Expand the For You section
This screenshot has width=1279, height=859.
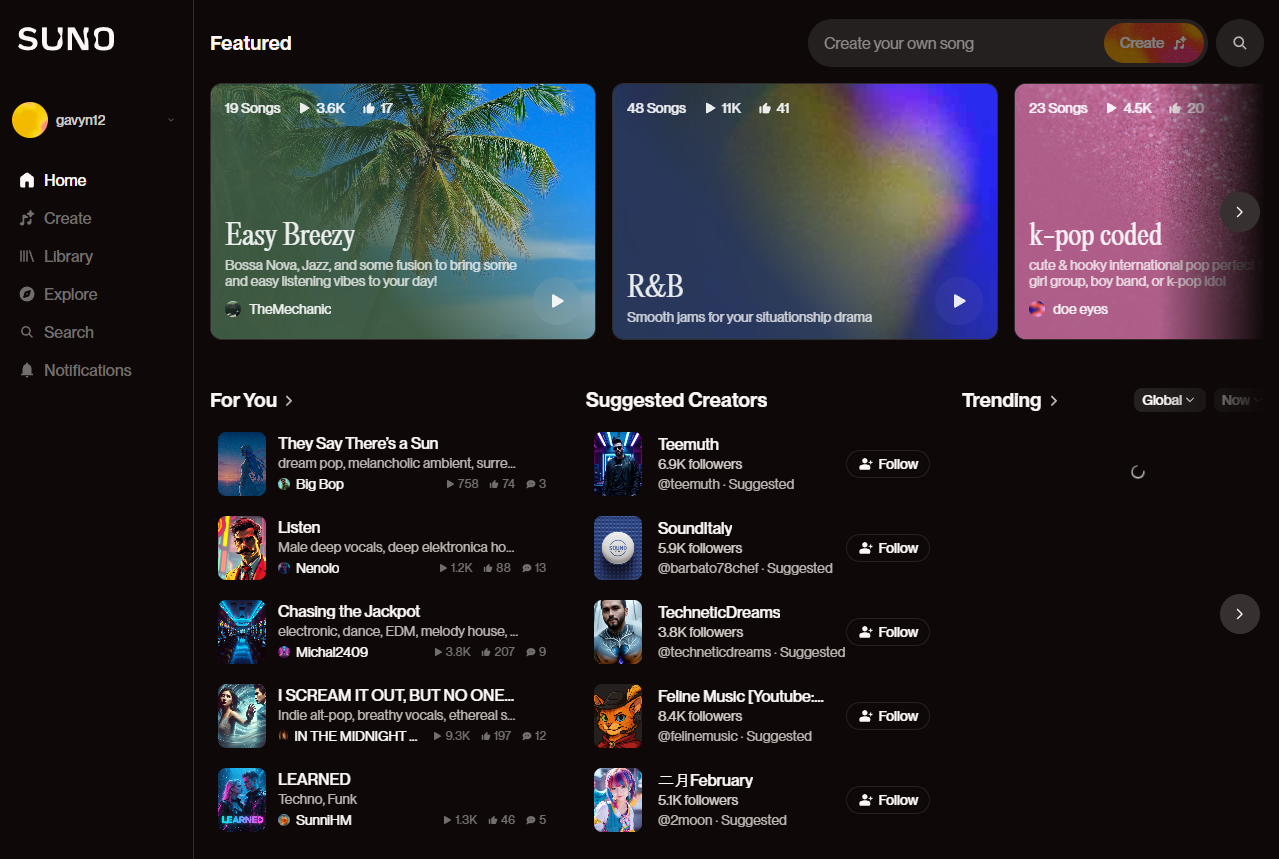click(x=252, y=400)
